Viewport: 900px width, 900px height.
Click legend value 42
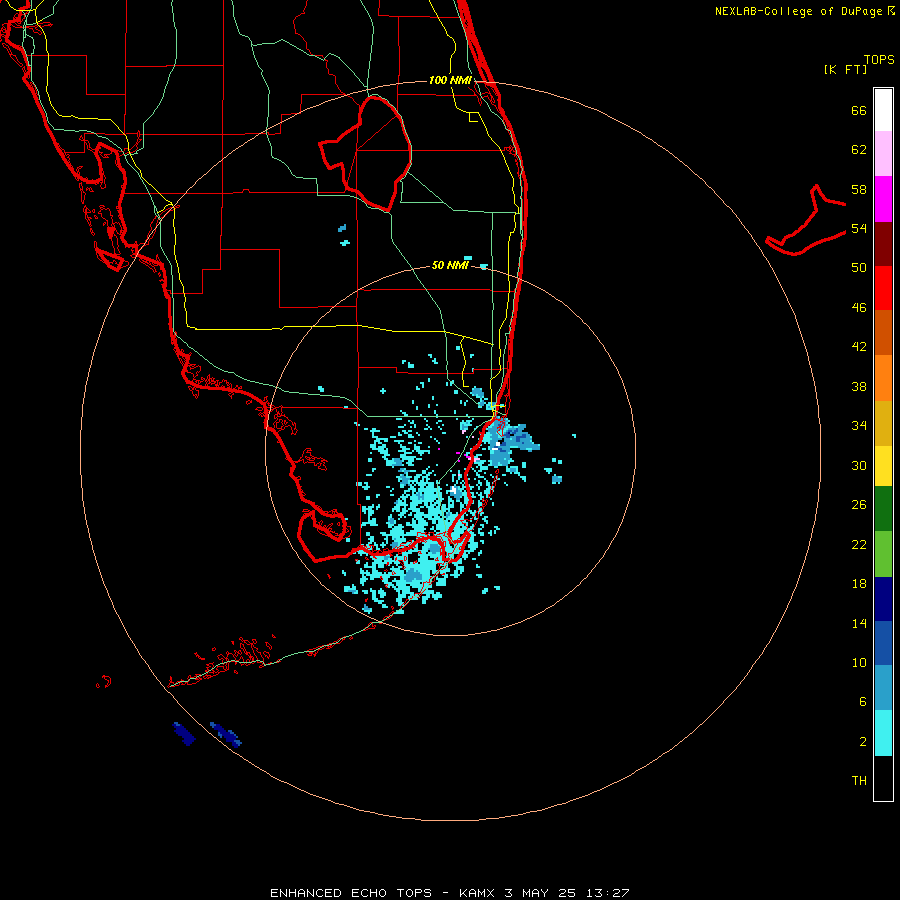pos(859,346)
